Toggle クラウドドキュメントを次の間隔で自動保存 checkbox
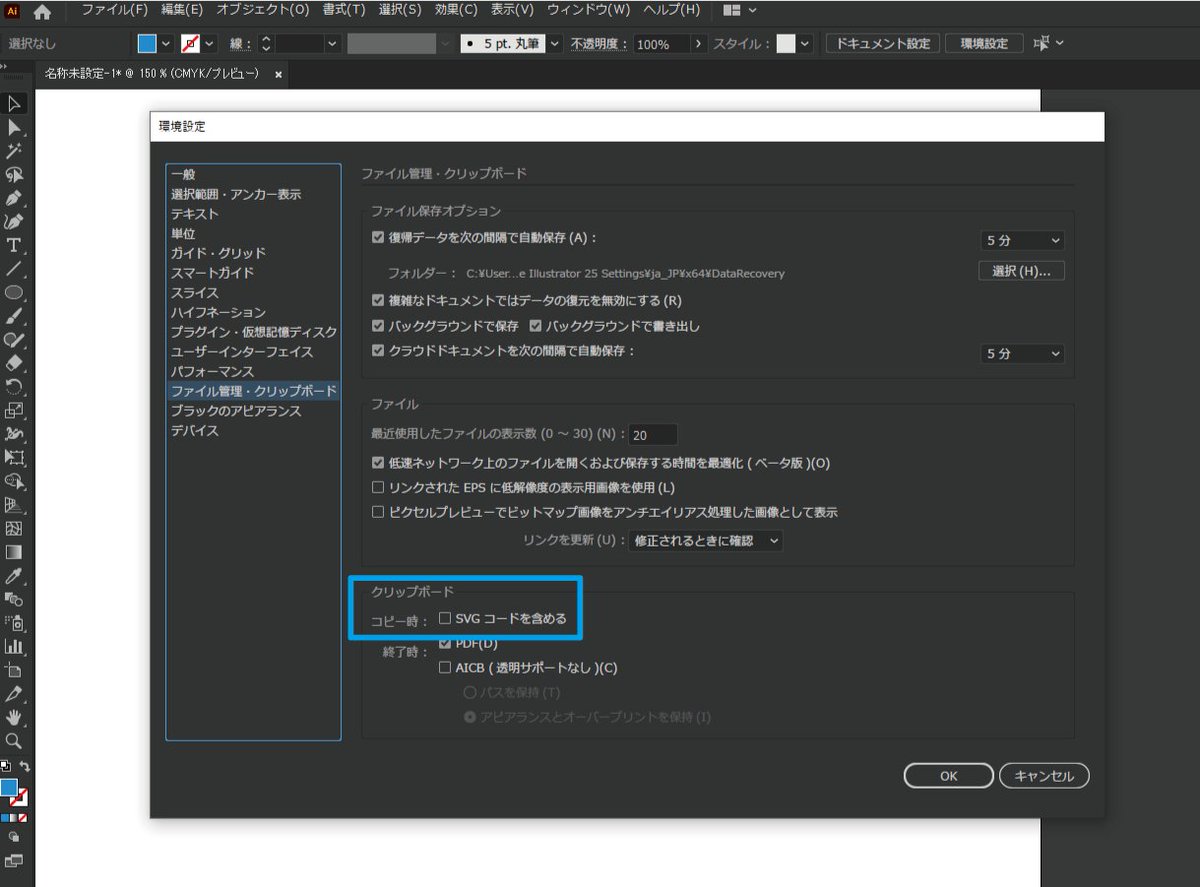1200x887 pixels. coord(378,351)
